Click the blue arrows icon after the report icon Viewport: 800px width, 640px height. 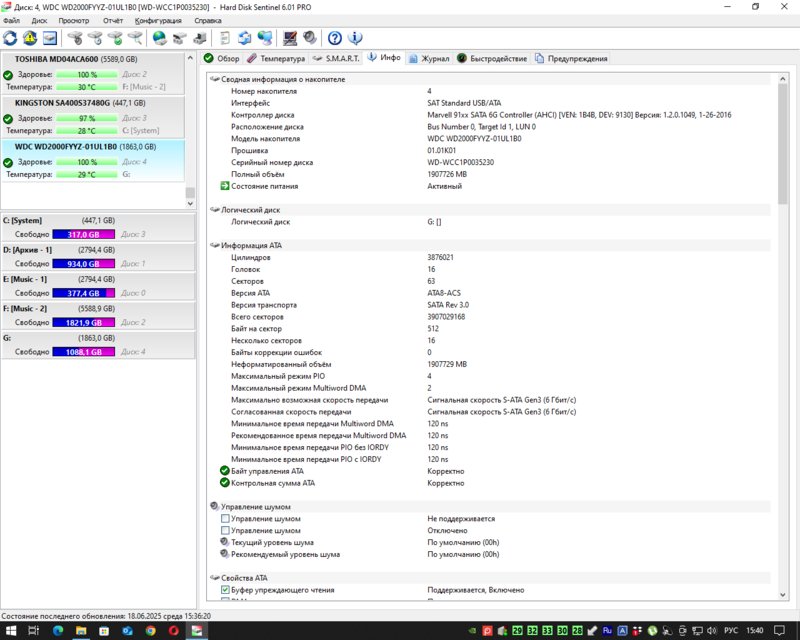coord(245,38)
